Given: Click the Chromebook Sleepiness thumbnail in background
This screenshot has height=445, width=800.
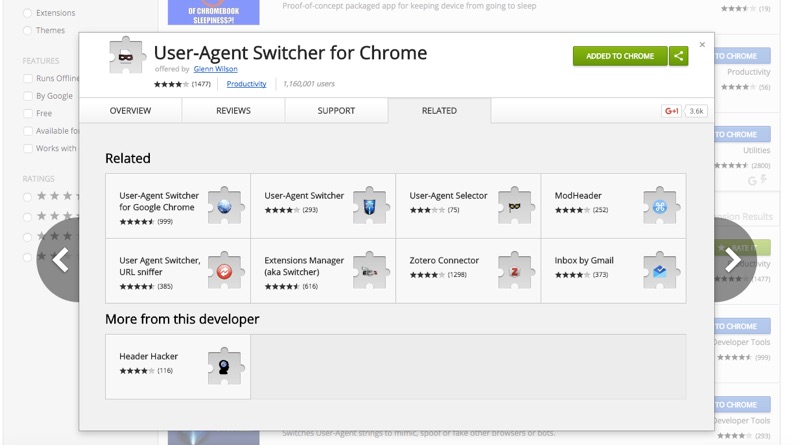Looking at the screenshot, I should [x=213, y=12].
